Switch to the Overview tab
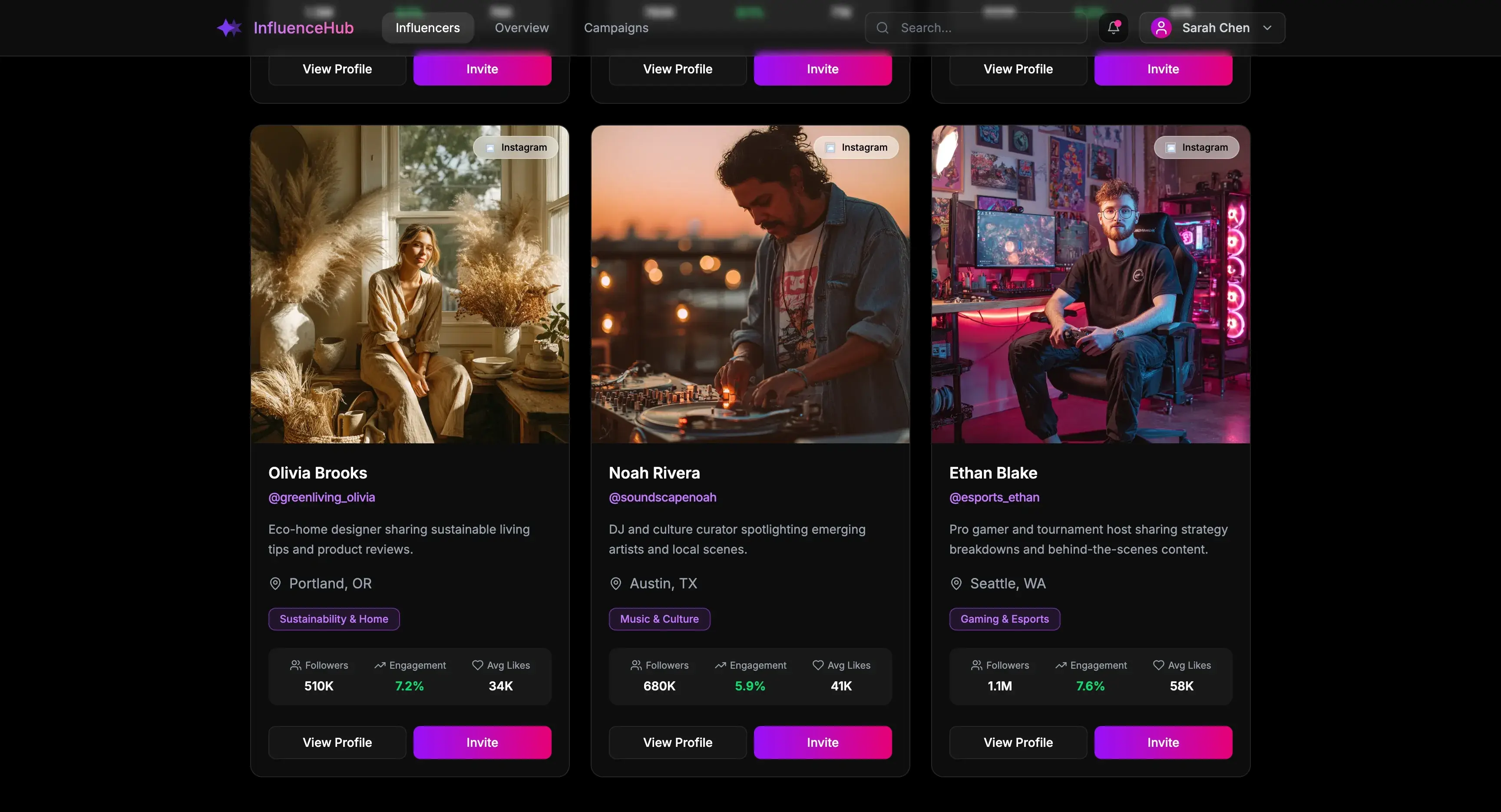Screen dimensions: 1501x812 tap(522, 28)
